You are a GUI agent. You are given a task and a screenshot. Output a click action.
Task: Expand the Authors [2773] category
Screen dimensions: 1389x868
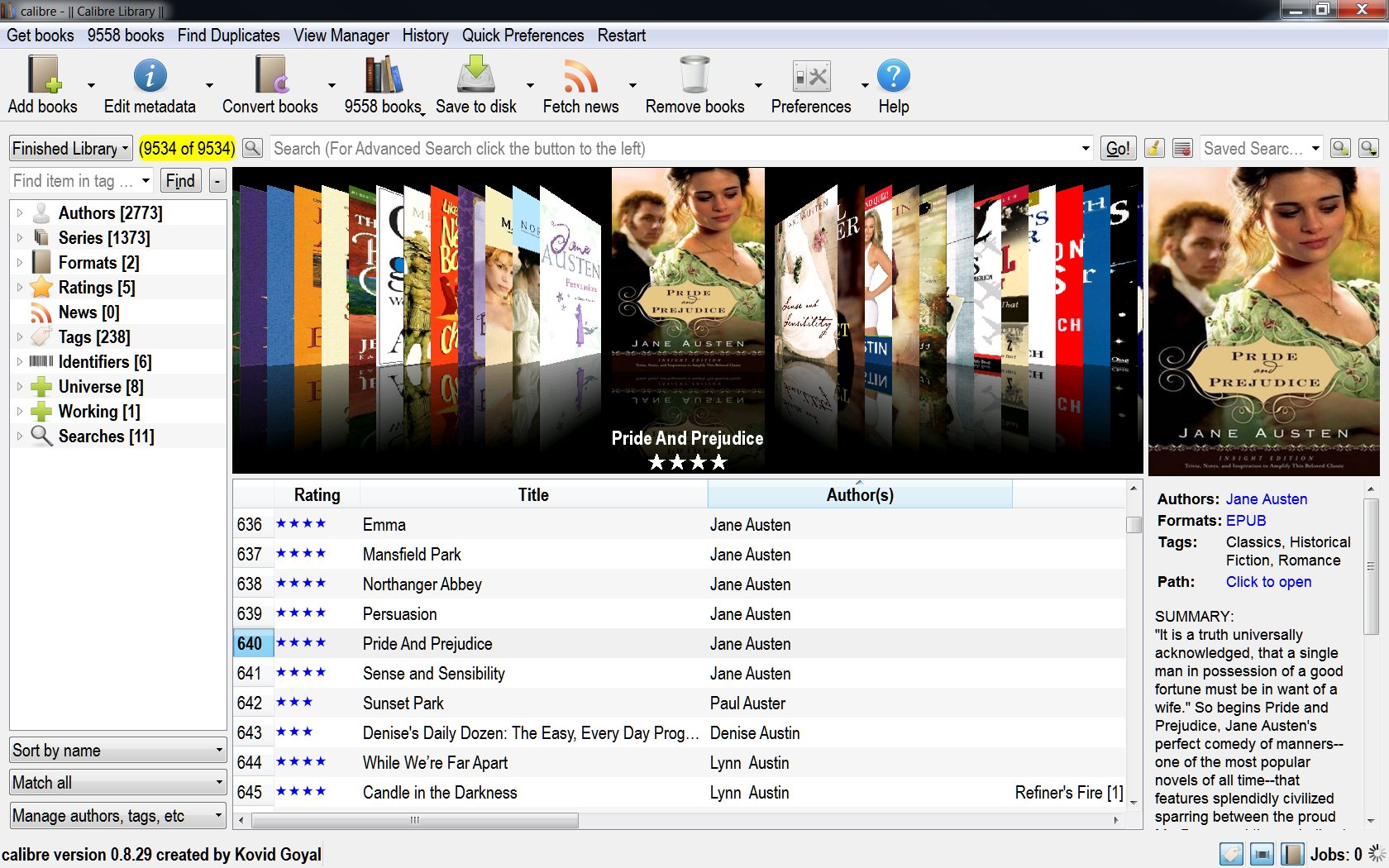pyautogui.click(x=20, y=212)
